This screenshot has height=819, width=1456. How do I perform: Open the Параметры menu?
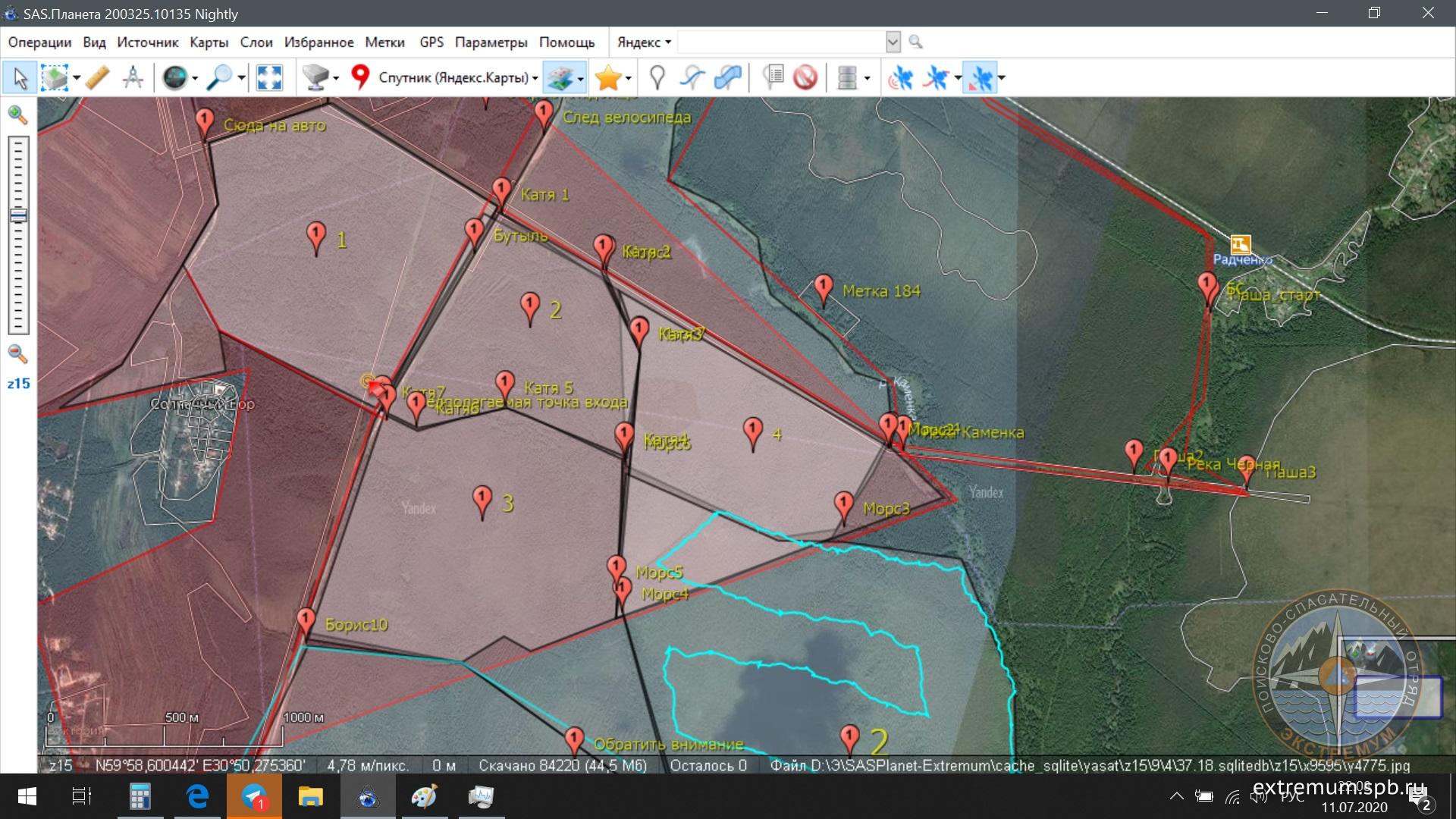[x=491, y=42]
